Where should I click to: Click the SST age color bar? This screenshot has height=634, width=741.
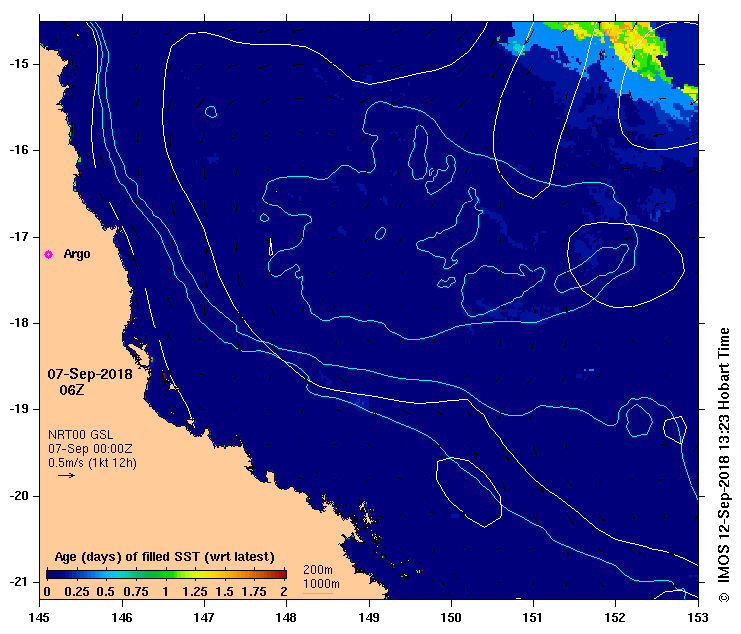166,574
